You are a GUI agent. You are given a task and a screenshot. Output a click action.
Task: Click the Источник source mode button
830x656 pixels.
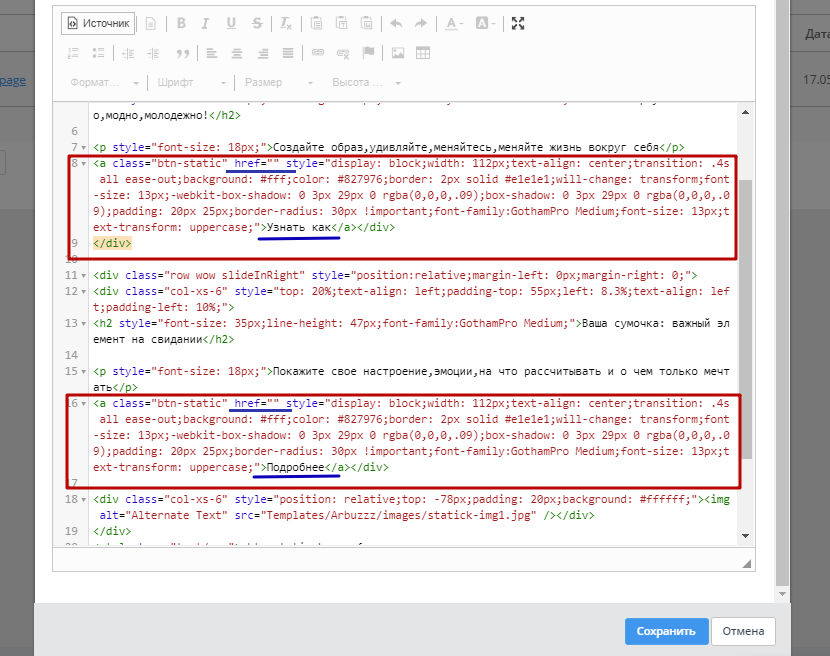[x=98, y=23]
